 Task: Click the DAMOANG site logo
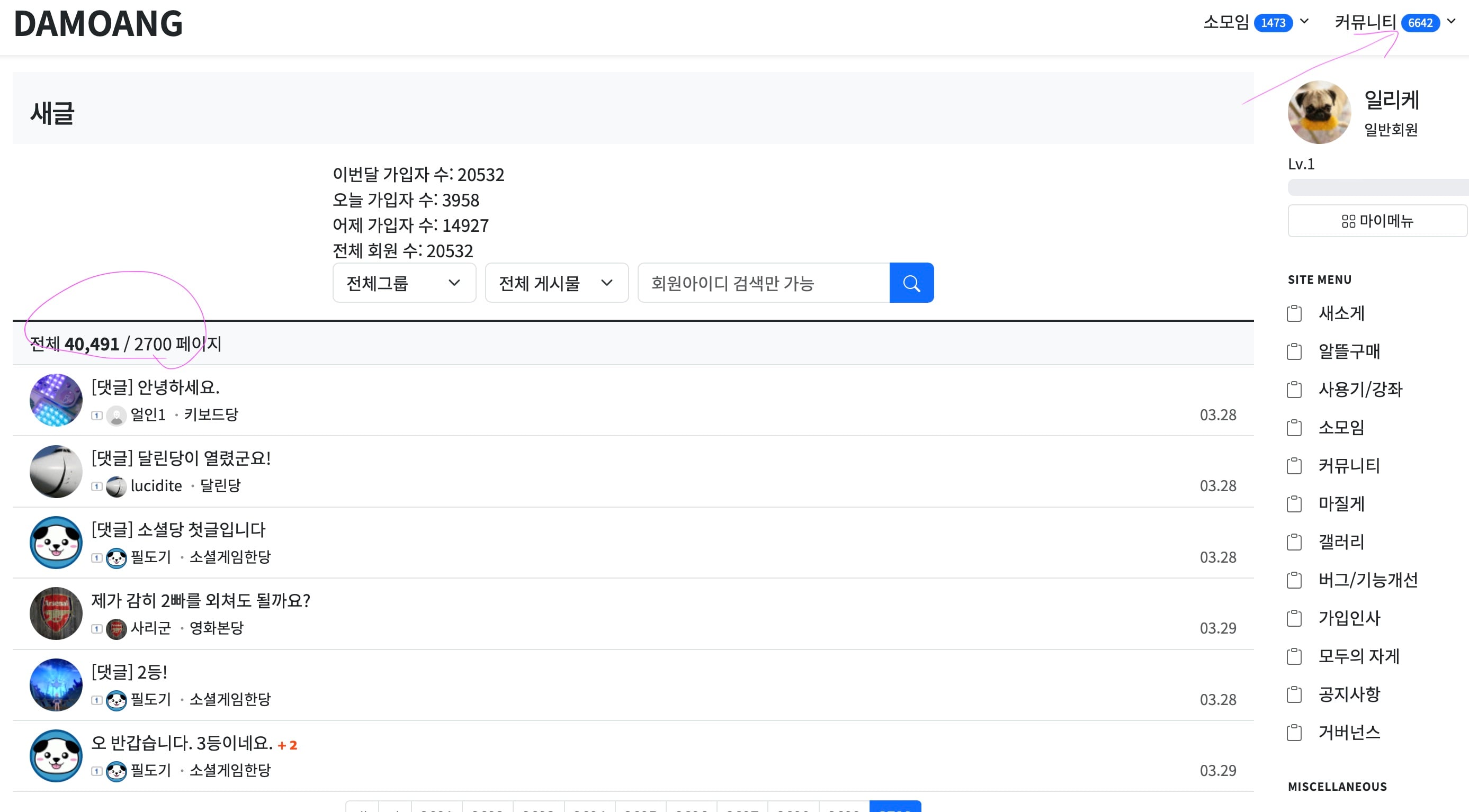[x=98, y=23]
